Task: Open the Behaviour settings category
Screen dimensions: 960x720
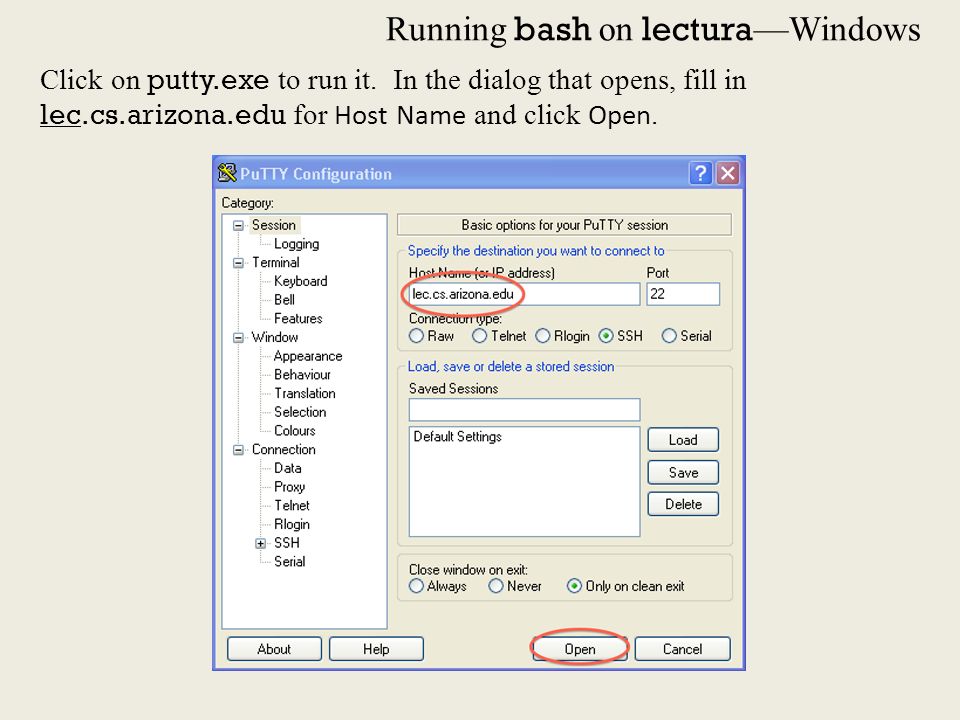Action: coord(302,374)
